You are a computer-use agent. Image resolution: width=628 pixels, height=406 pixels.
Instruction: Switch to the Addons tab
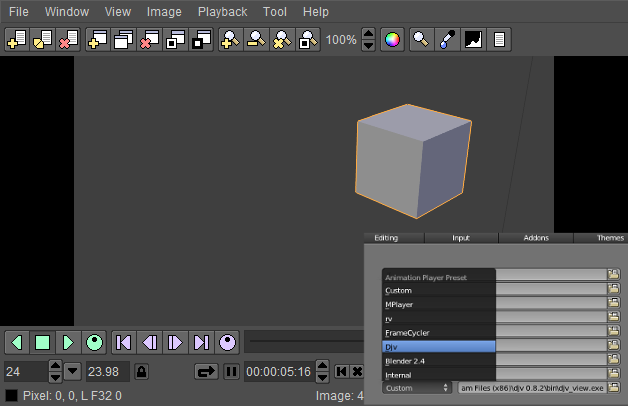535,238
